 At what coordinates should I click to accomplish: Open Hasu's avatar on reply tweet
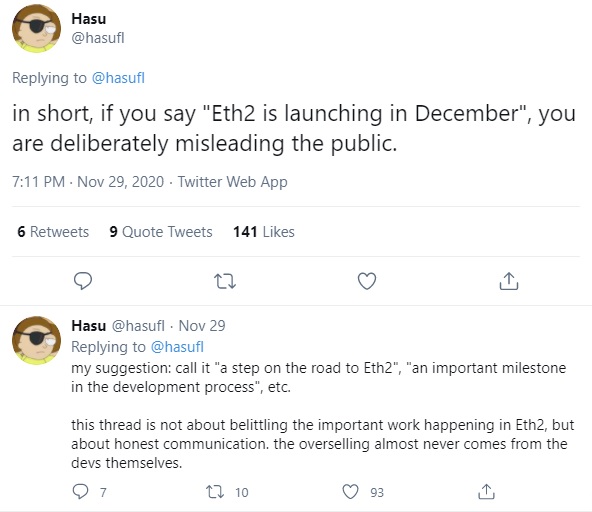[37, 340]
